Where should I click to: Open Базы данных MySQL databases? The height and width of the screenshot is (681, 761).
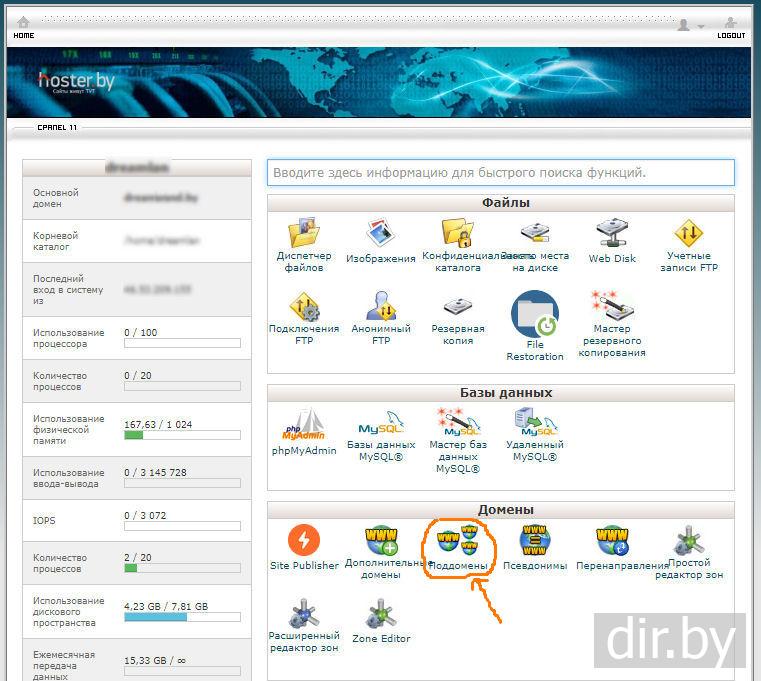[x=381, y=436]
